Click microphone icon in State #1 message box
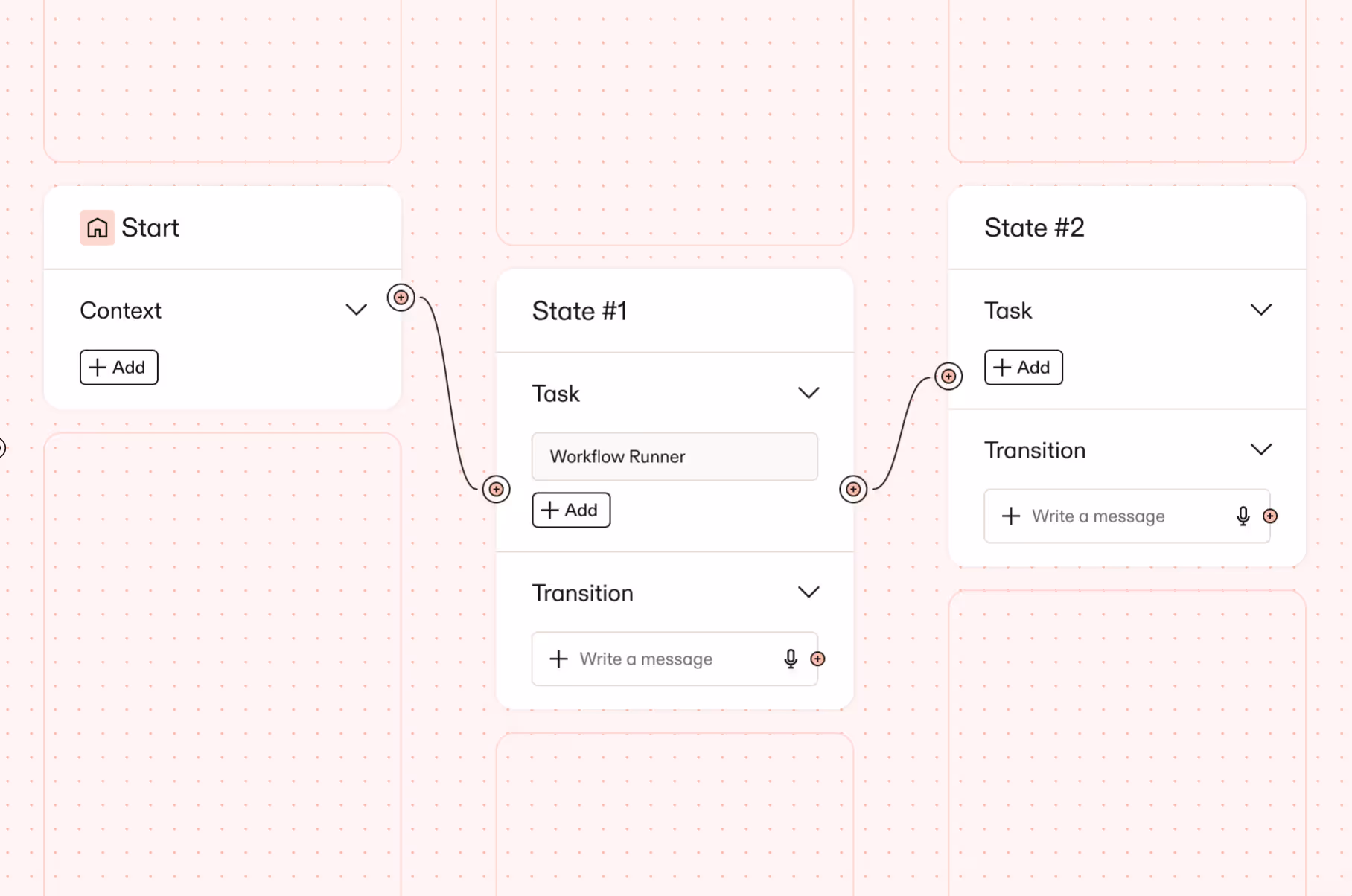The image size is (1352, 896). tap(791, 659)
